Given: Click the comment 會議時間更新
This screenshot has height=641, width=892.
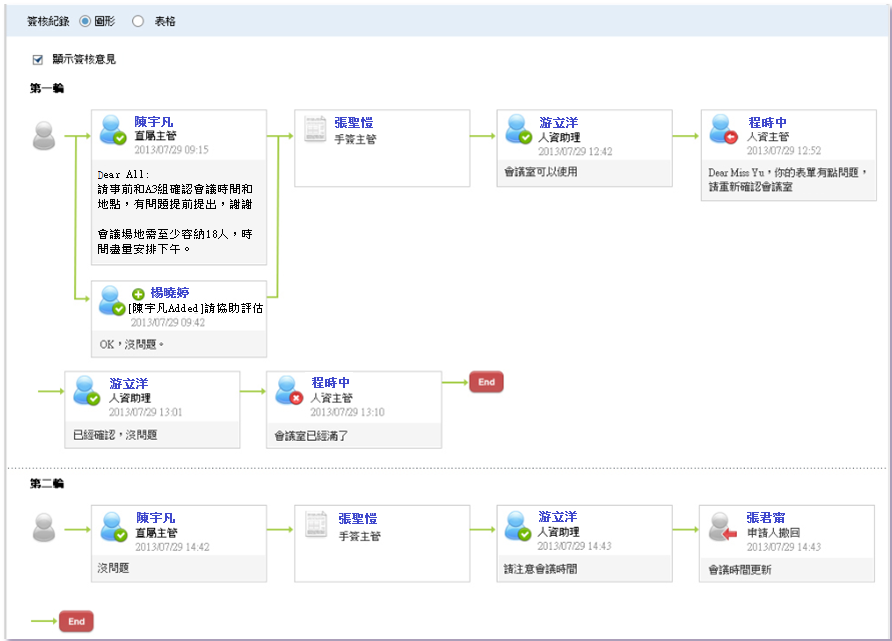Looking at the screenshot, I should (x=740, y=569).
